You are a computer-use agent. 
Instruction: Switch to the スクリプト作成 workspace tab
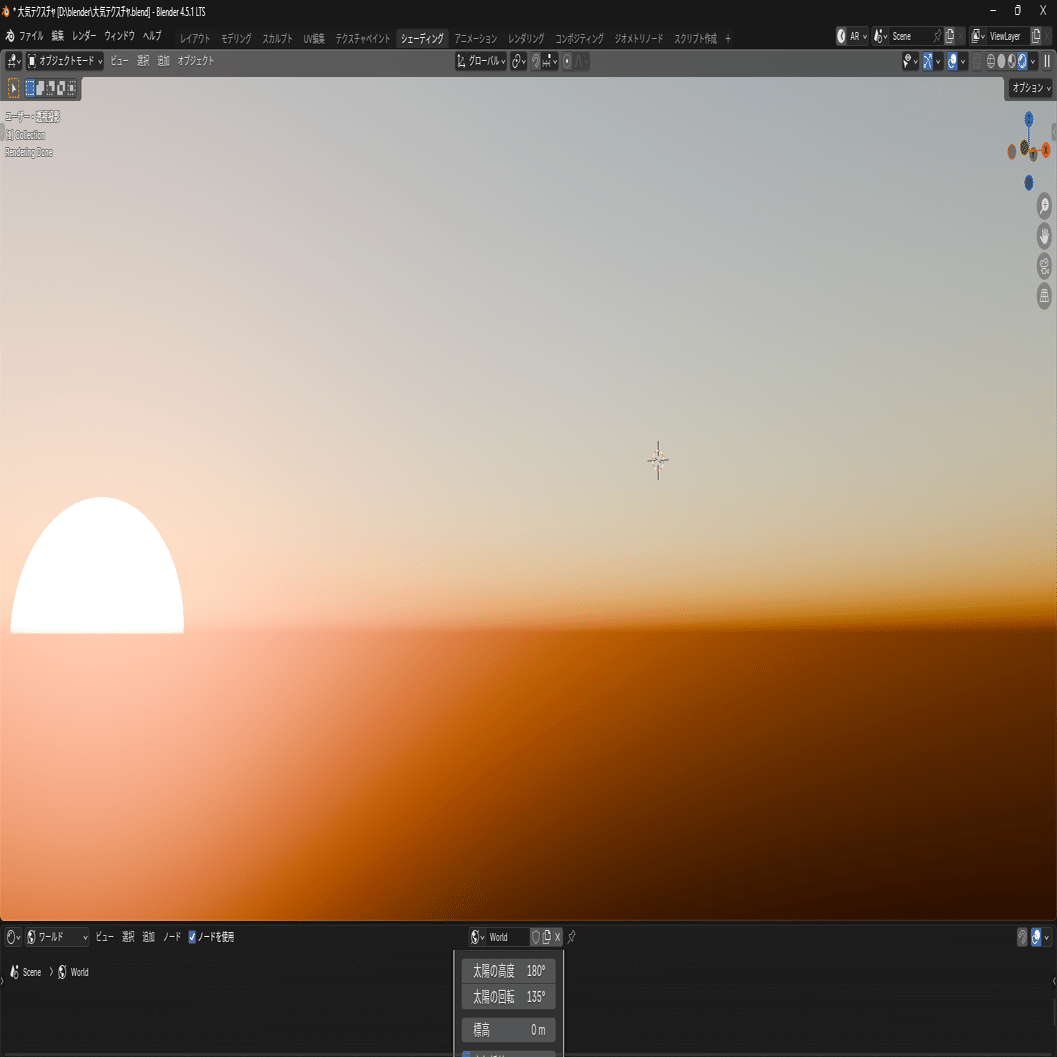695,38
